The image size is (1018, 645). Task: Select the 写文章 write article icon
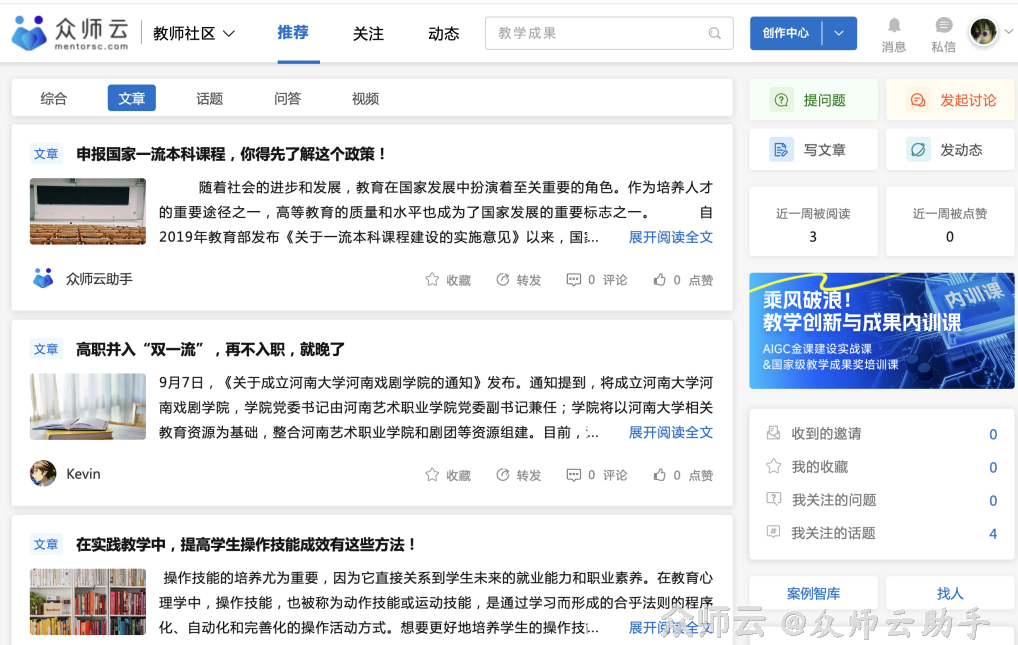780,148
